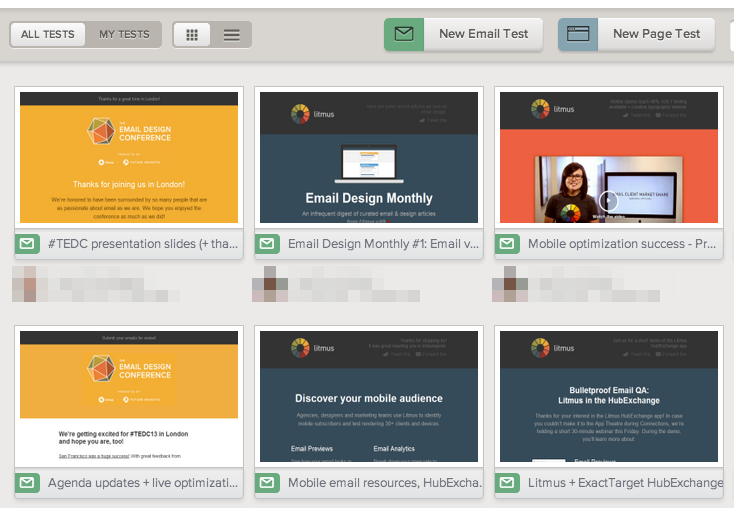The height and width of the screenshot is (508, 734).
Task: Open 'Litmus + ExactTarget HubExchange' title
Action: point(625,483)
